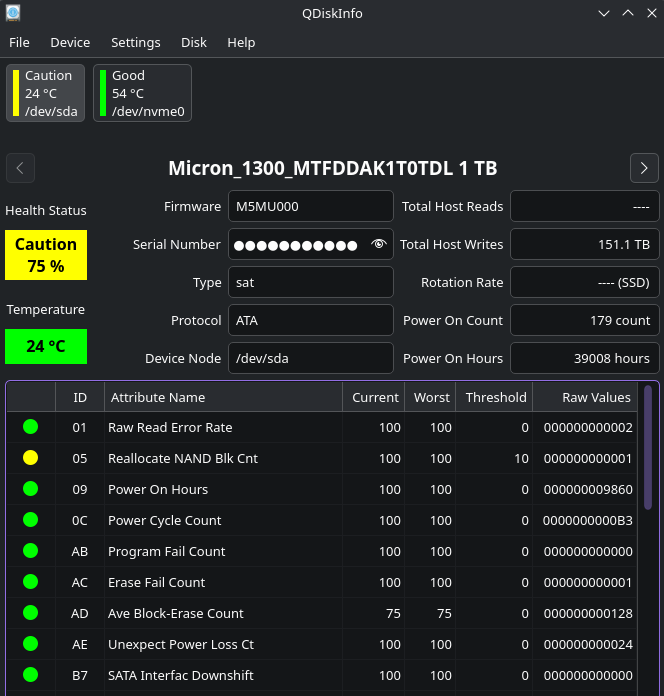Open the Device menu
The width and height of the screenshot is (664, 696).
[x=70, y=43]
